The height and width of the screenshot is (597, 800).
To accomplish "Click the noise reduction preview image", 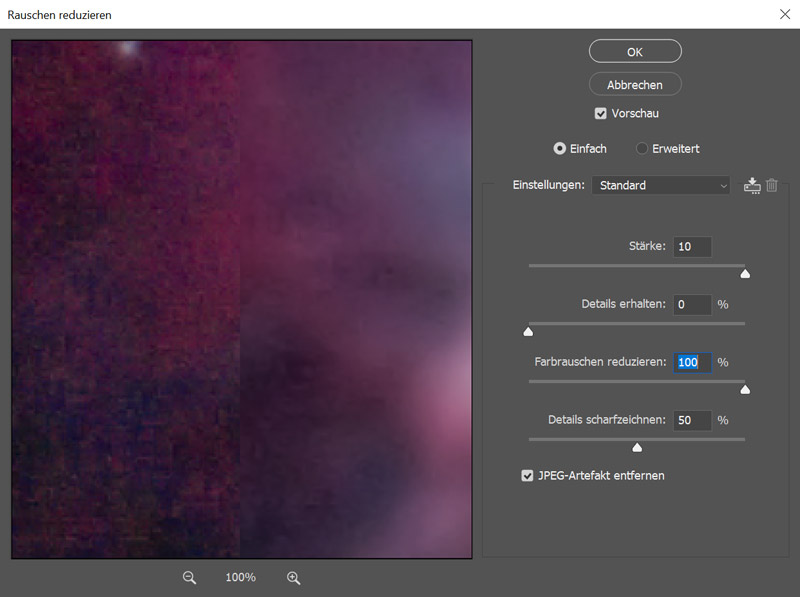I will coord(242,299).
